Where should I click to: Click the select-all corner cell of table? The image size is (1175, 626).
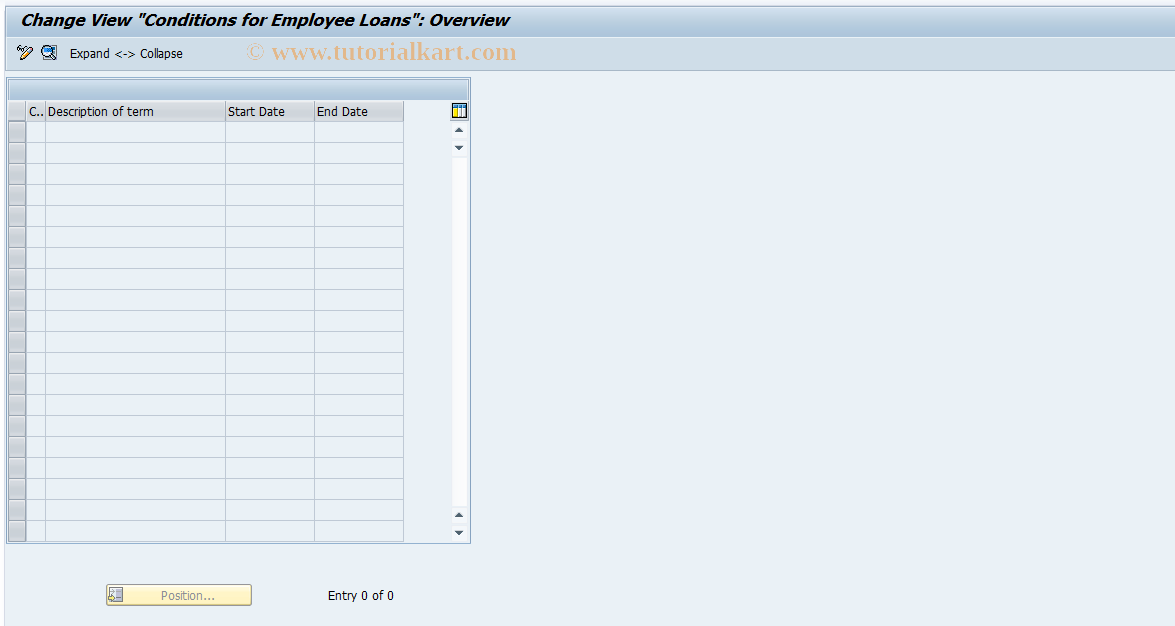16,112
